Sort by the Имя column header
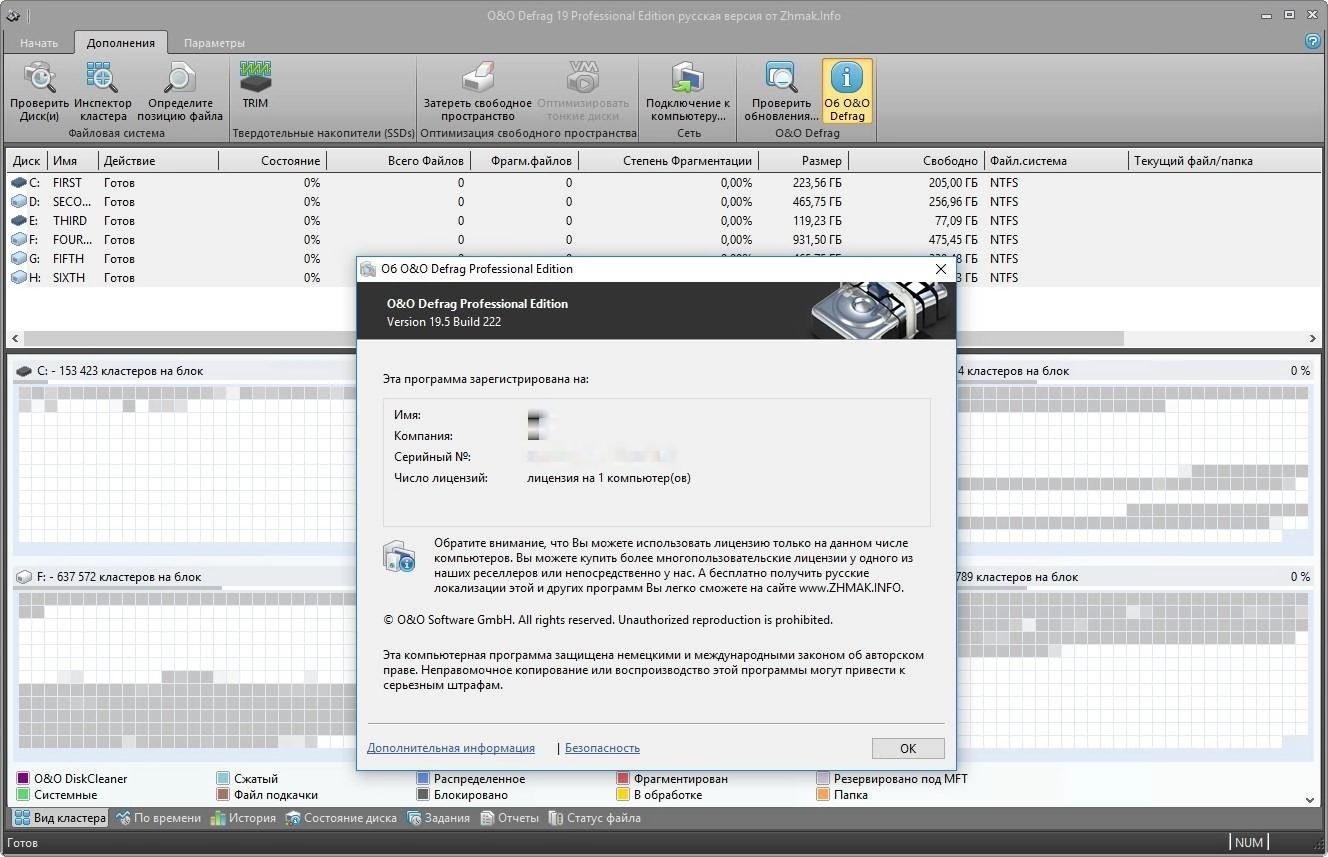 [72, 161]
